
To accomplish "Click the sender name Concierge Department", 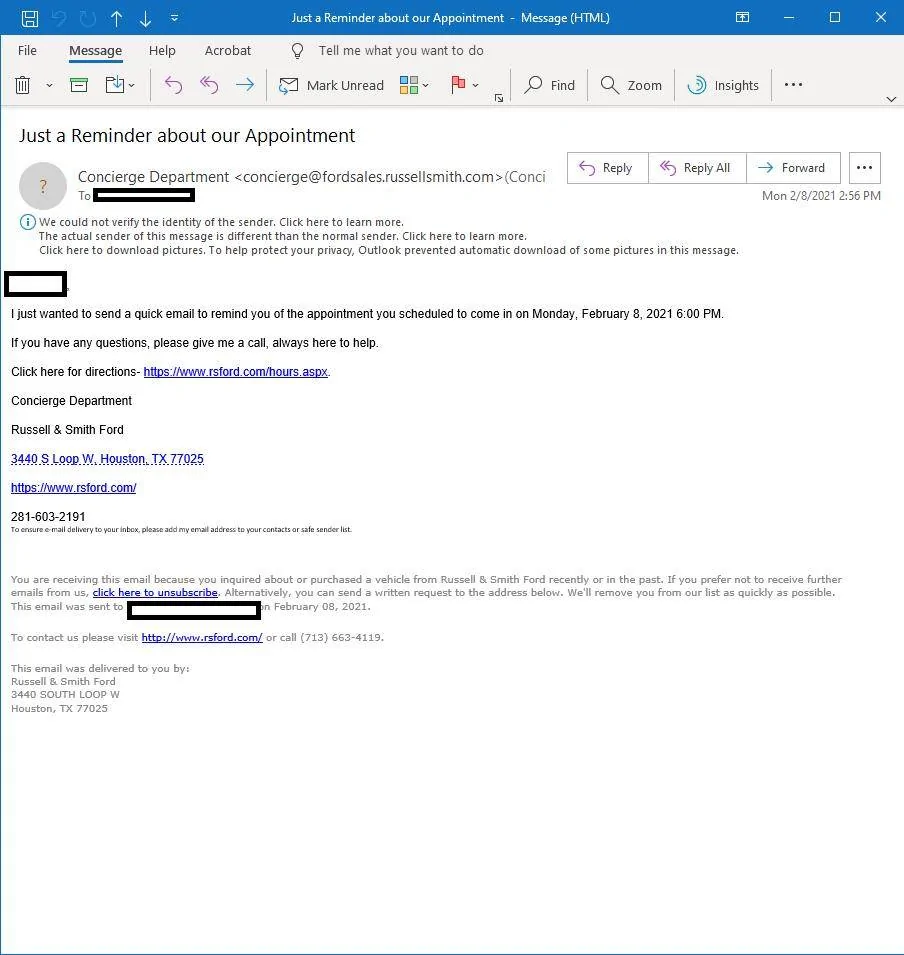I will point(154,177).
